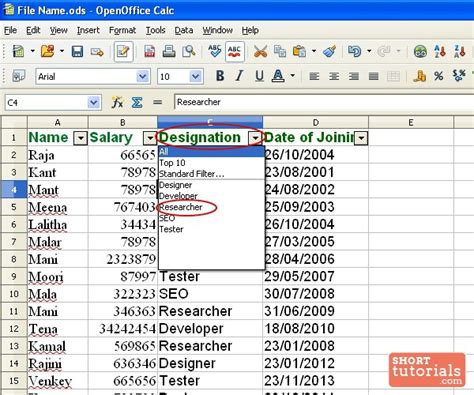
Task: Toggle Italic formatting
Action: click(239, 76)
